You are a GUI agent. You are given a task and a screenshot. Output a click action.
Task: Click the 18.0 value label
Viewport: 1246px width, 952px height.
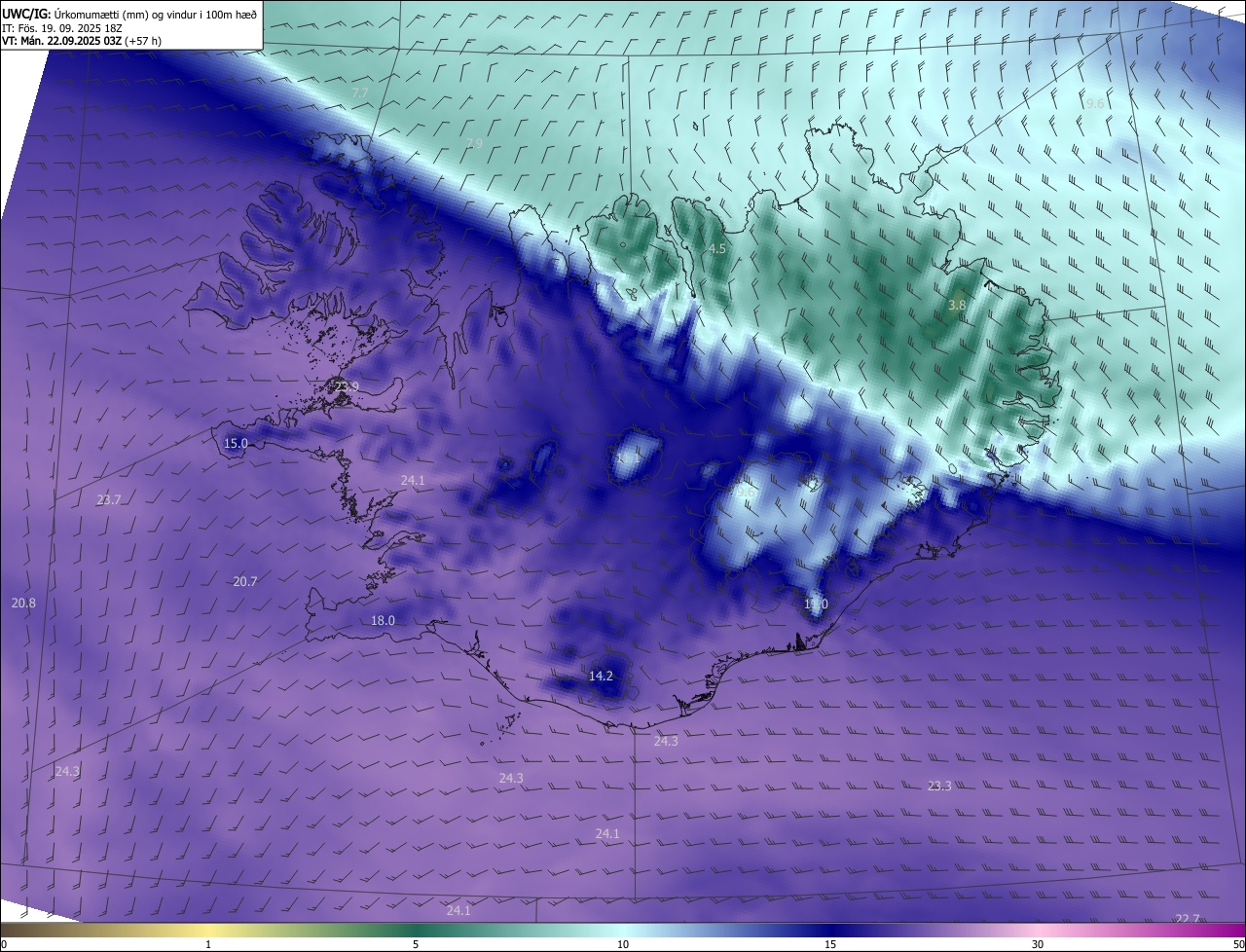pos(384,620)
